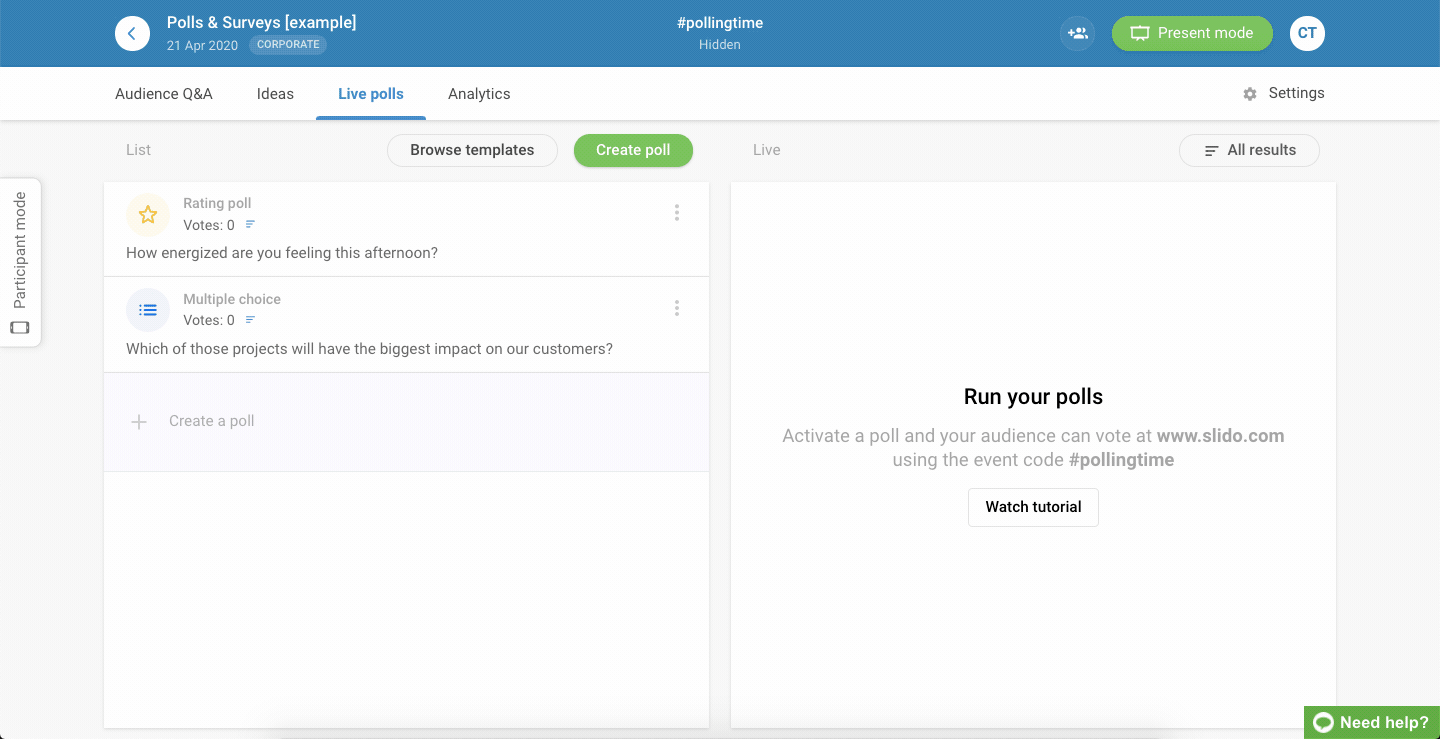Click the monitor icon in Present mode
This screenshot has height=739, width=1440.
(1140, 34)
